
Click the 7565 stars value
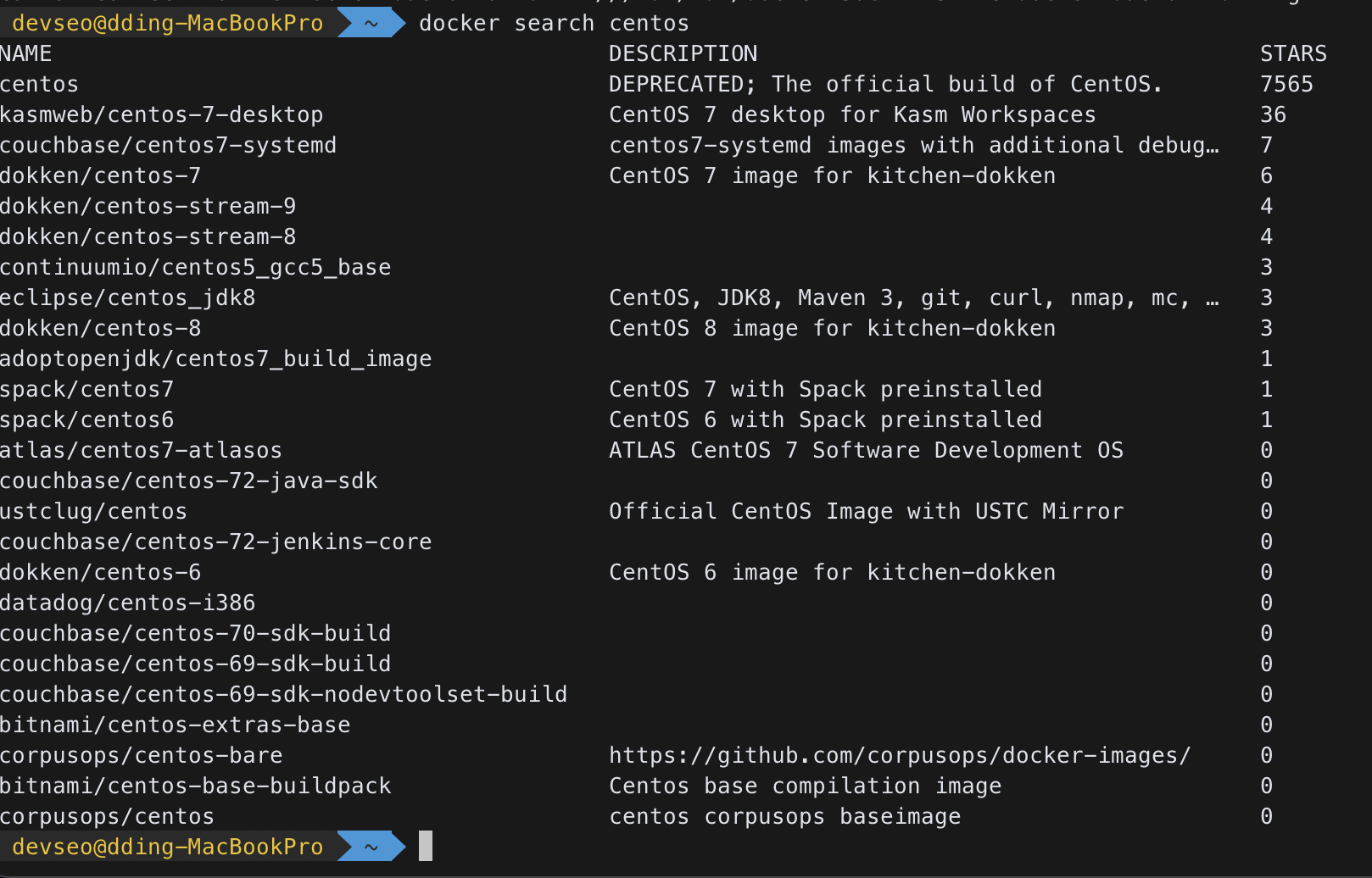click(x=1286, y=85)
